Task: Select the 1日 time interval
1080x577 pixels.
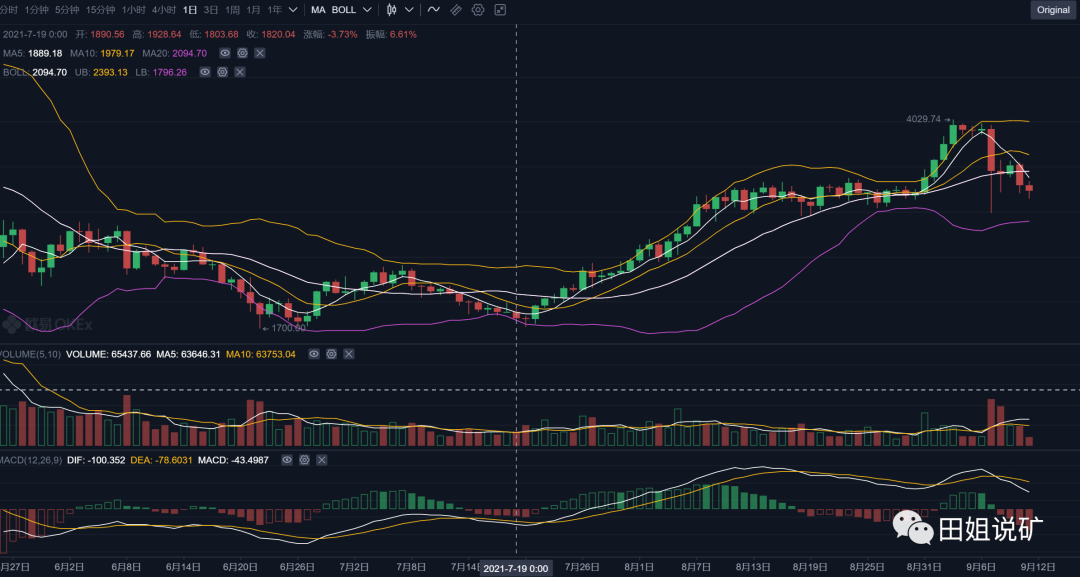Action: click(190, 10)
